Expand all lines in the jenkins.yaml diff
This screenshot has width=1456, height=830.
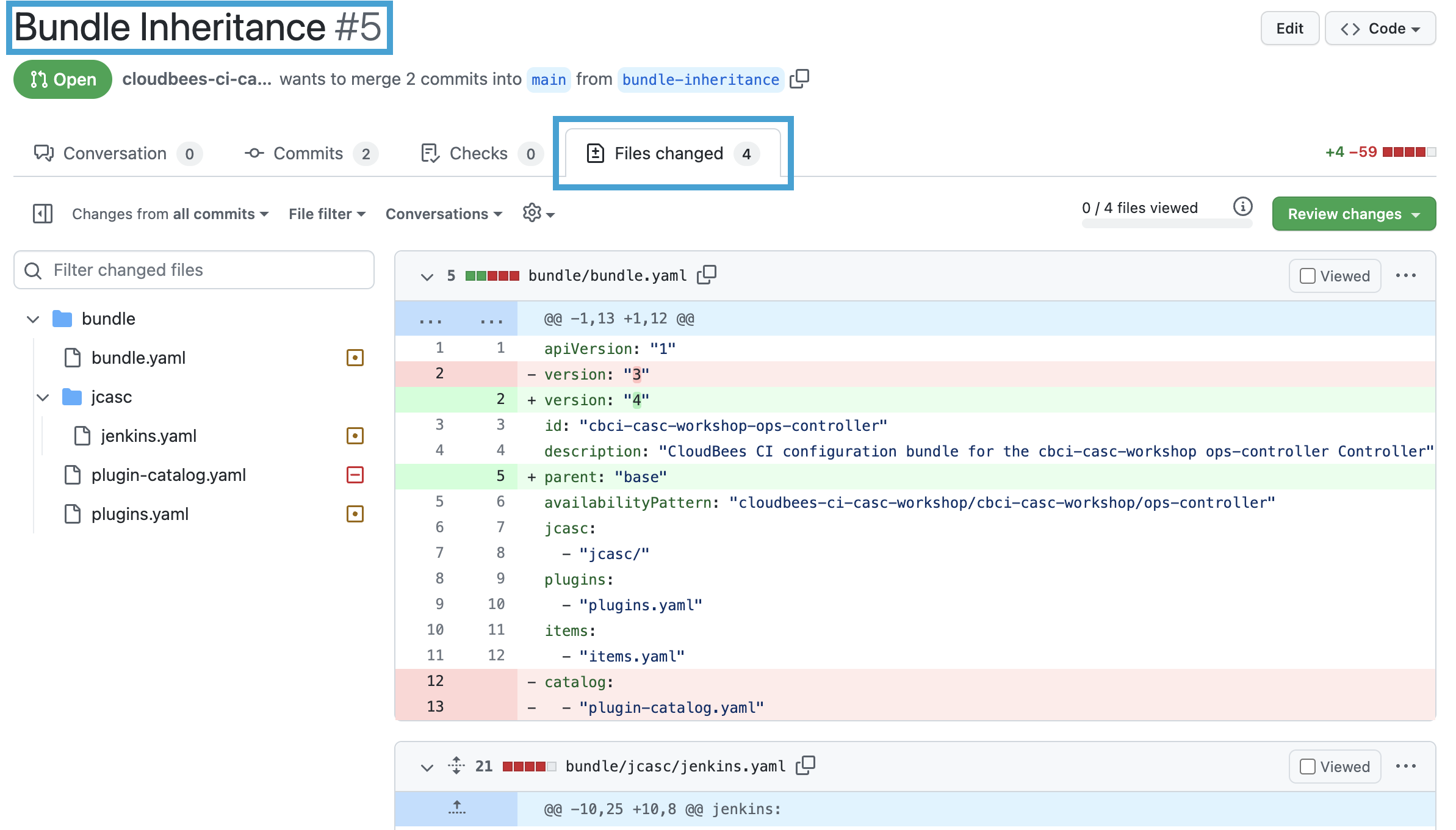point(456,765)
